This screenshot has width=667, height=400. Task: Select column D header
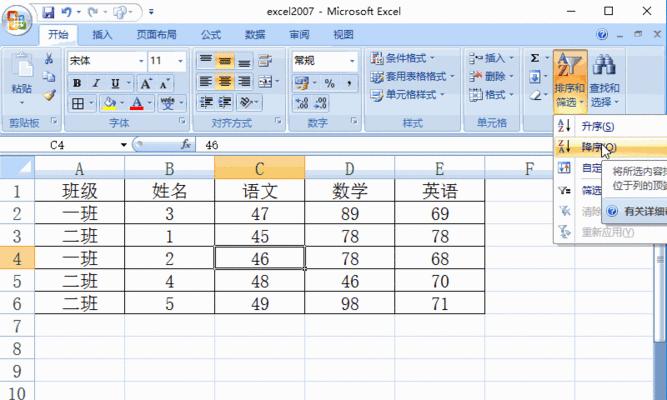tap(350, 169)
